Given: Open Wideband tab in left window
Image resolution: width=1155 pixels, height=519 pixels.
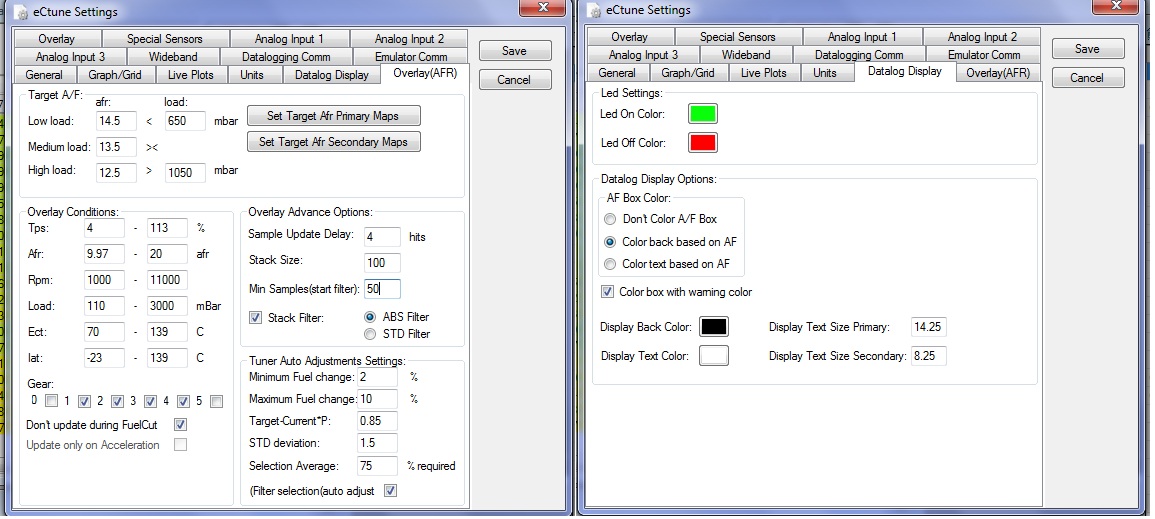Looking at the screenshot, I should click(x=173, y=57).
